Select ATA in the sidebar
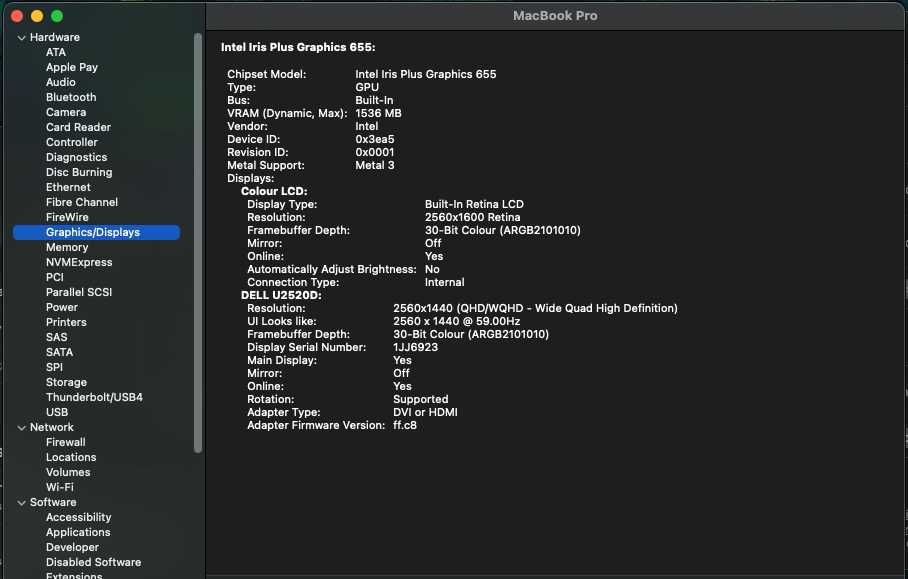 pyautogui.click(x=56, y=52)
